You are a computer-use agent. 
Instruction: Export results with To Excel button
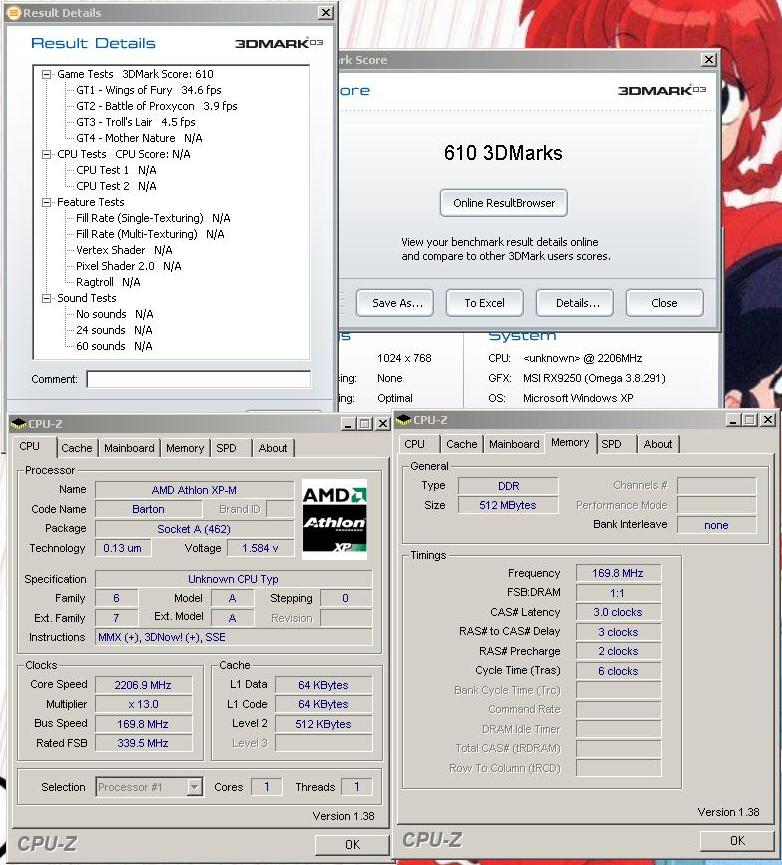click(x=484, y=303)
